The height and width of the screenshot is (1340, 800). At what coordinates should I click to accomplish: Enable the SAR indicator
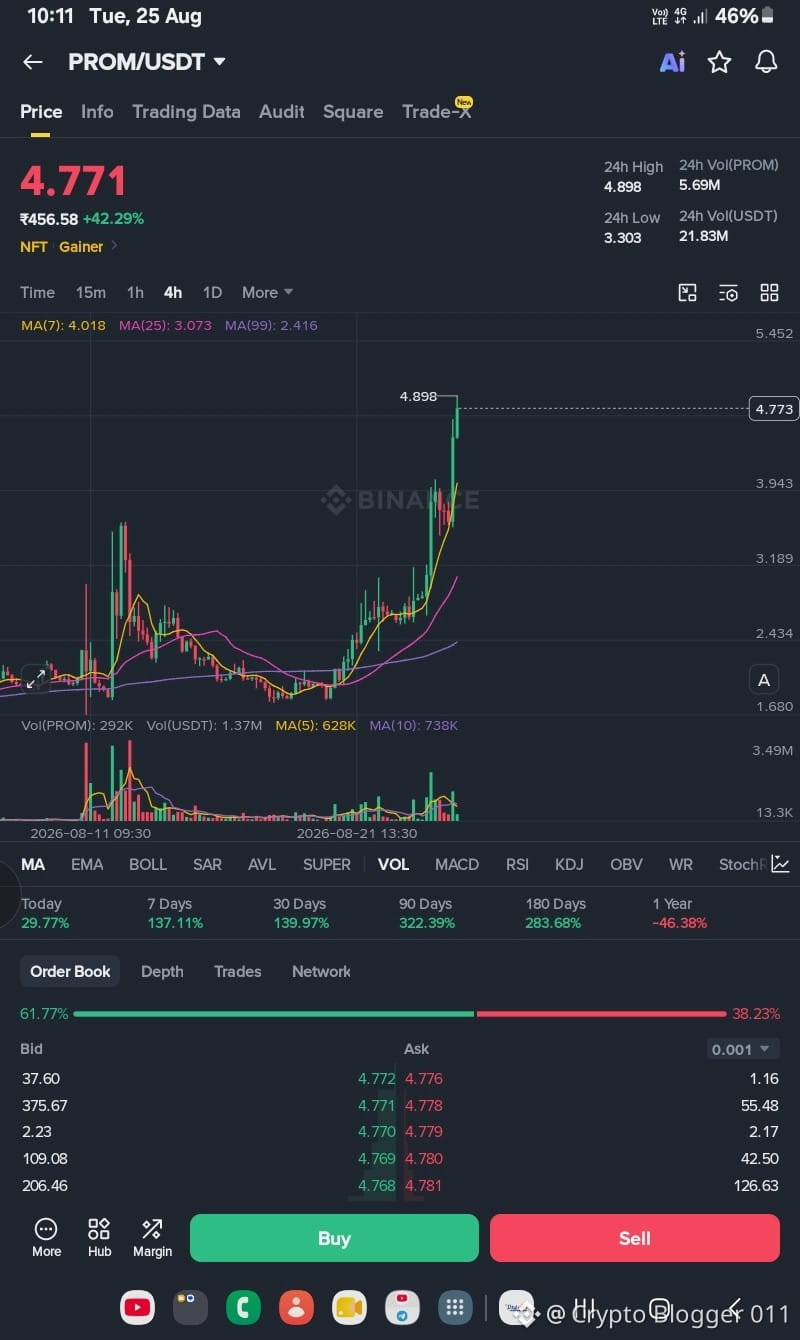coord(207,864)
